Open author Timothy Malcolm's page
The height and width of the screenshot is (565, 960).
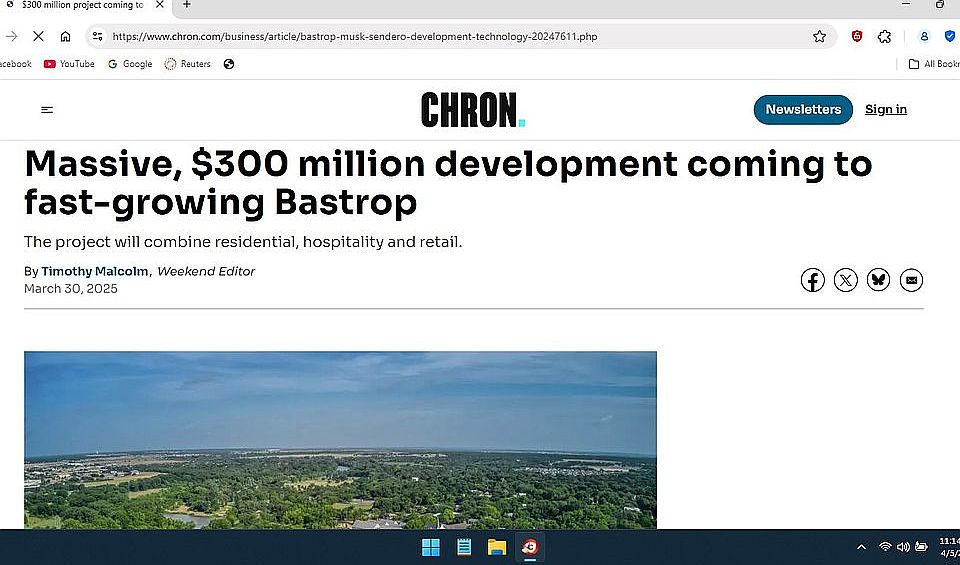(x=95, y=271)
